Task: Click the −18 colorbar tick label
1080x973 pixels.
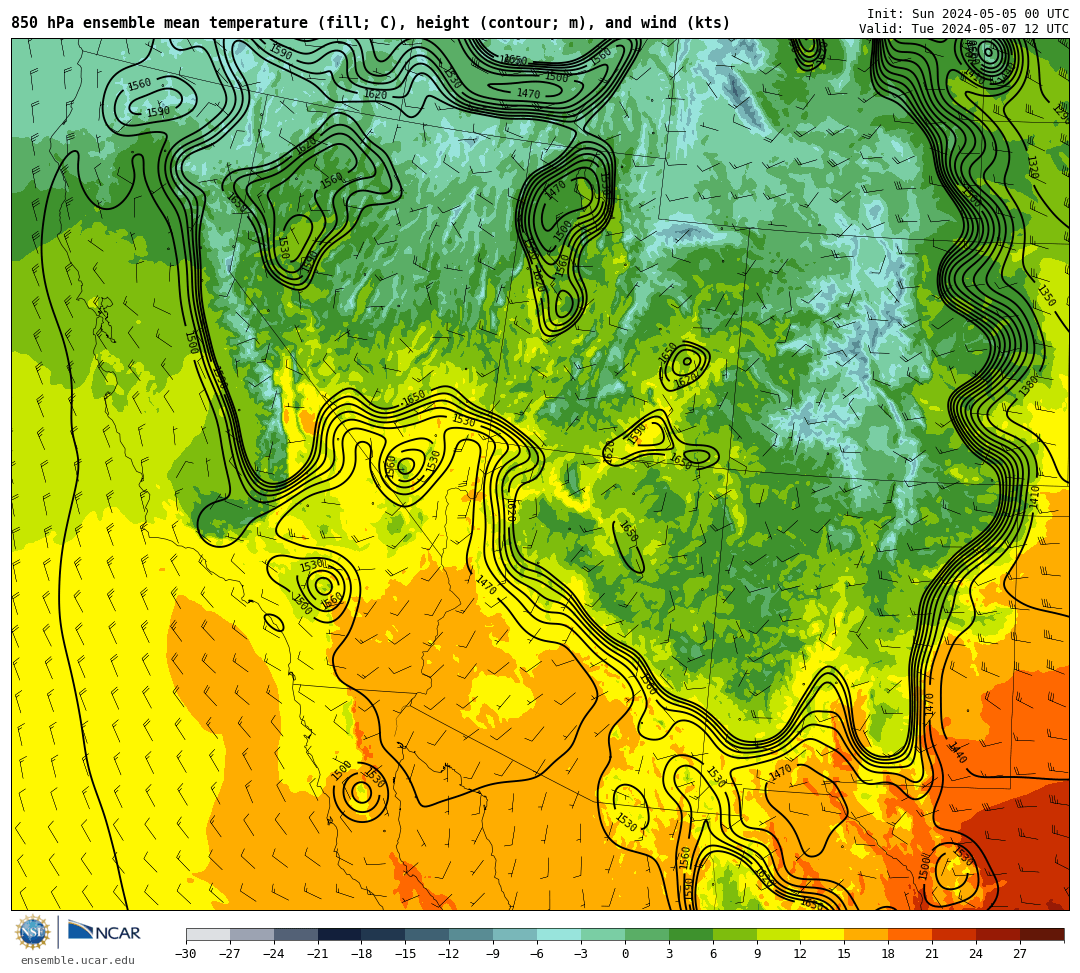Action: pos(362,954)
